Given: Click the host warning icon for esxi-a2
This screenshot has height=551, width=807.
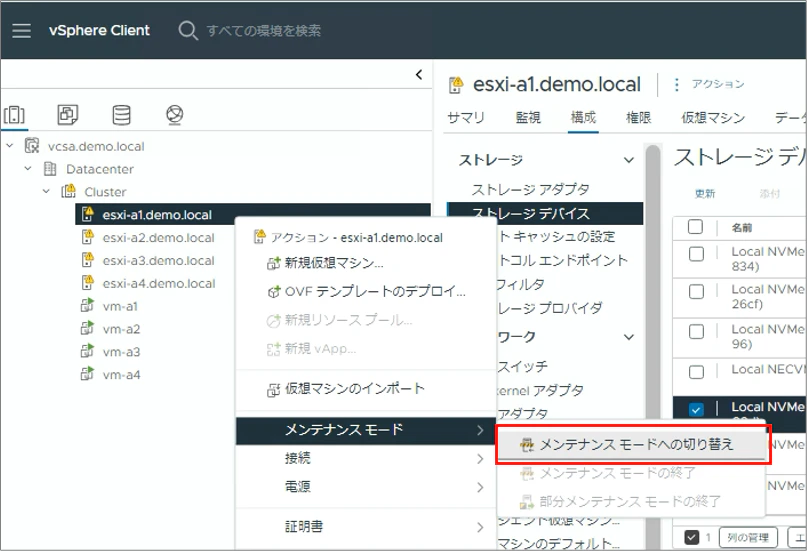Looking at the screenshot, I should (x=87, y=237).
